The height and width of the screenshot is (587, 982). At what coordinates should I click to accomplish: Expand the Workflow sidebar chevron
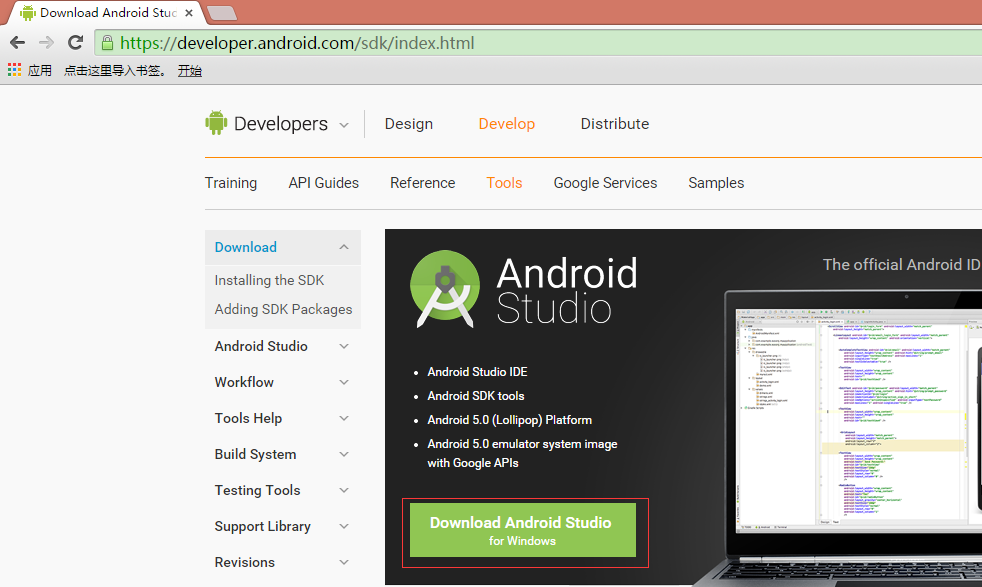344,382
